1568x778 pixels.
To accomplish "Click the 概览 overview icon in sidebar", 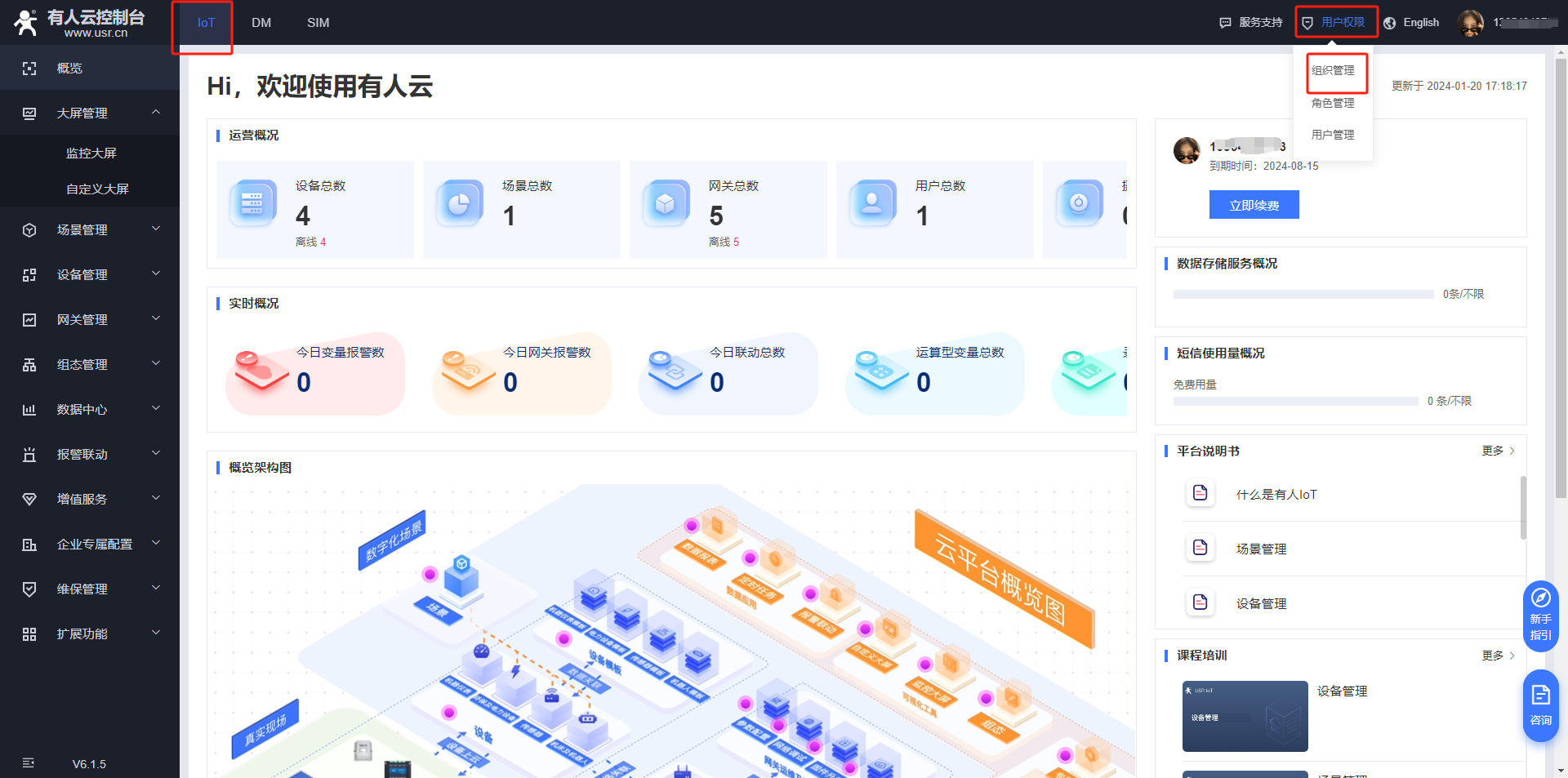I will point(29,69).
